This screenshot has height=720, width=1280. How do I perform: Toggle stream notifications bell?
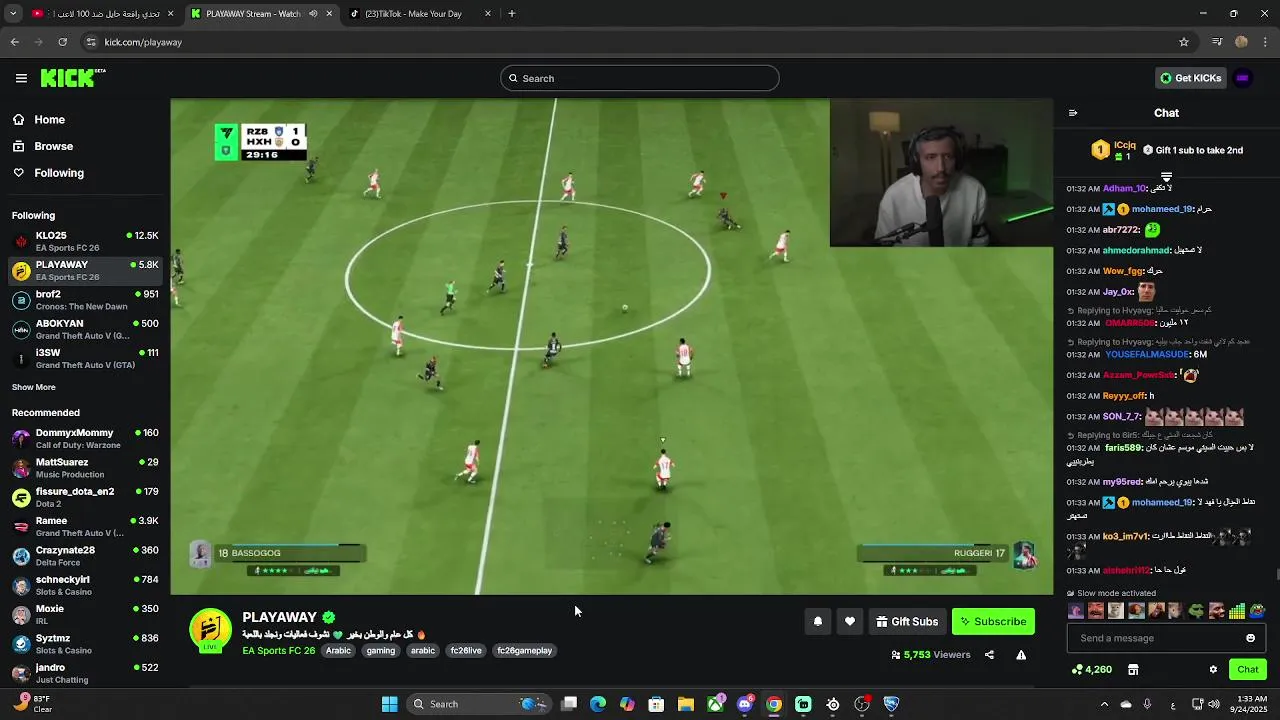tap(818, 621)
